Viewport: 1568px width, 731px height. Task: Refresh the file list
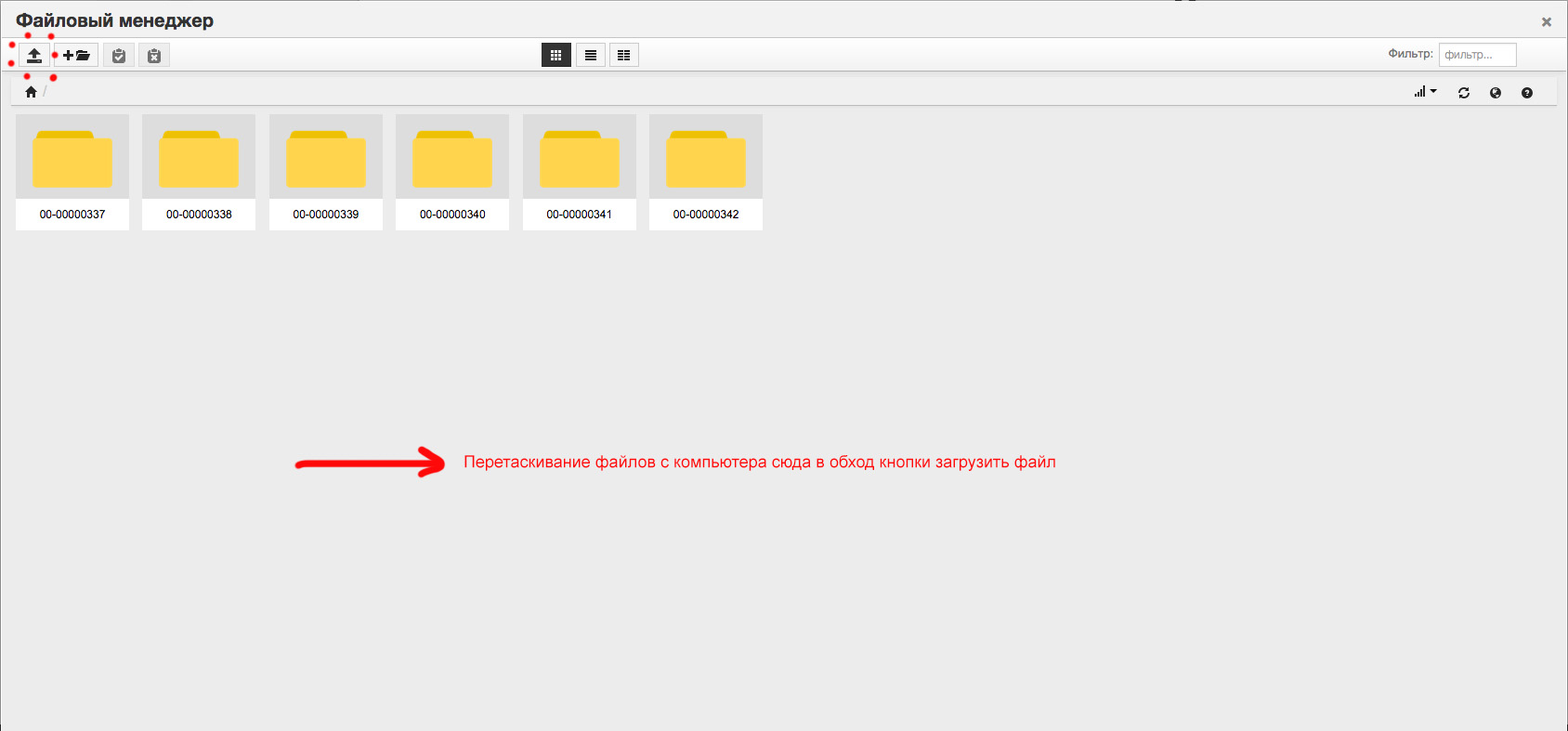[1464, 93]
